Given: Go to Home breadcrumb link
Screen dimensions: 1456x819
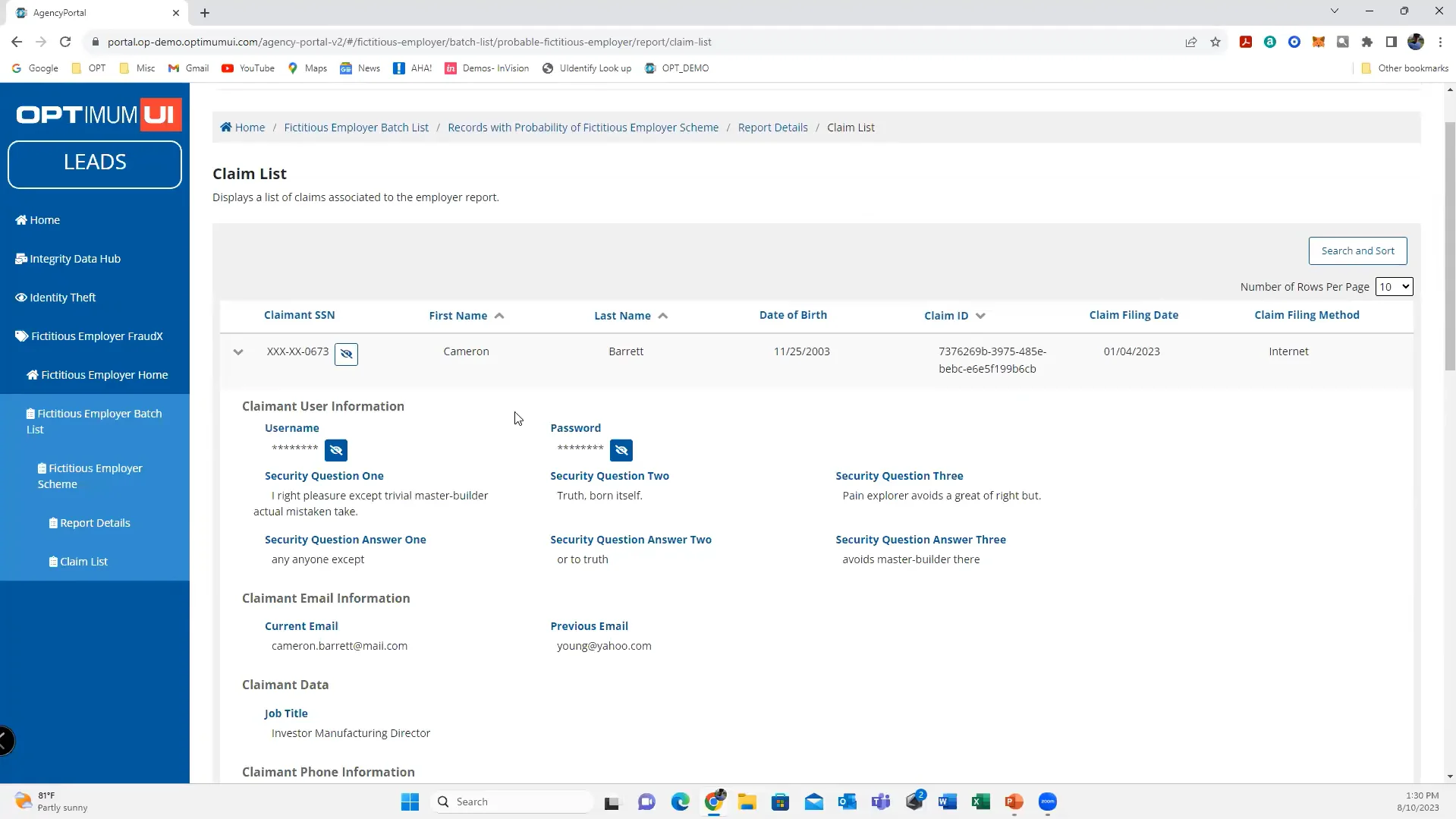Looking at the screenshot, I should pos(243,128).
